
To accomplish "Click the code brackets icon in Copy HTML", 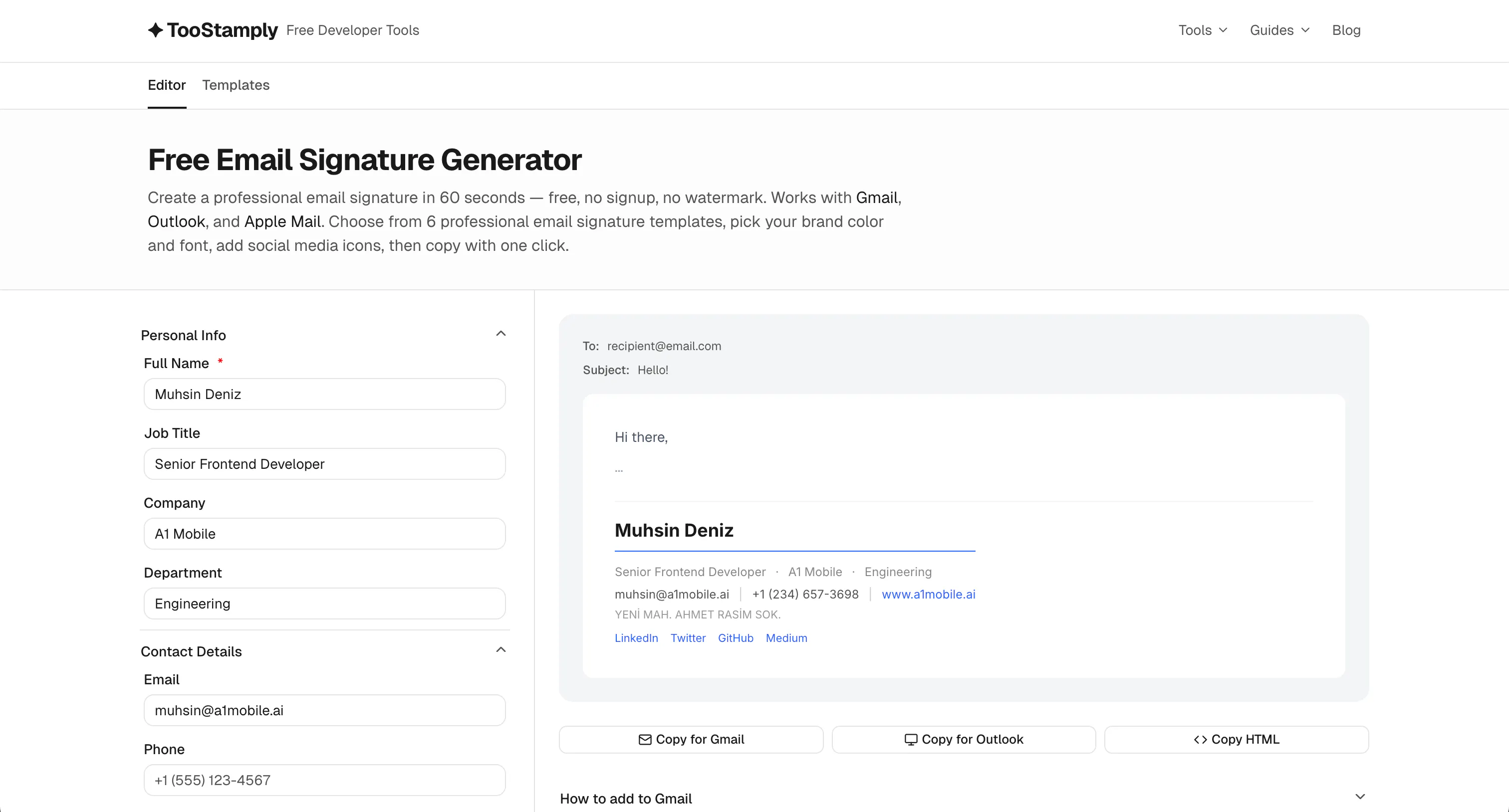I will pos(1200,739).
